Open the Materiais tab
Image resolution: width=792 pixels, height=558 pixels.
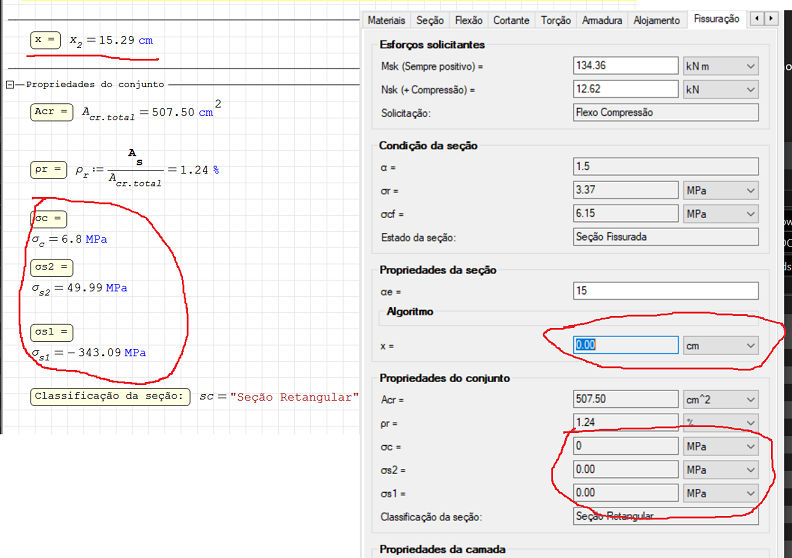point(386,20)
